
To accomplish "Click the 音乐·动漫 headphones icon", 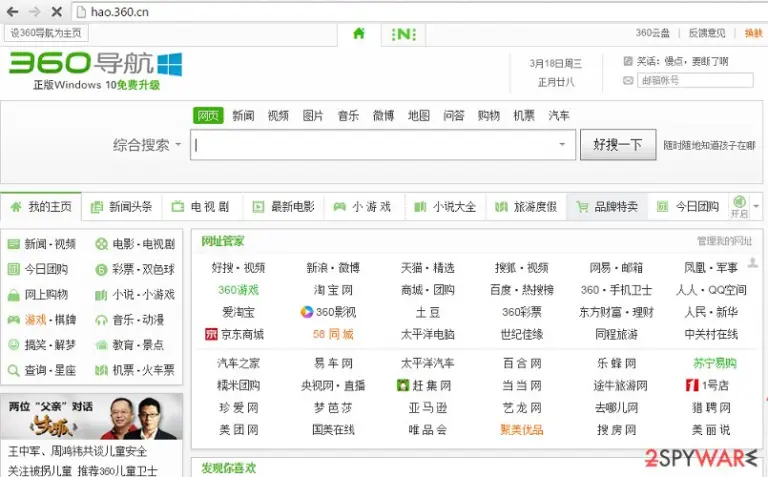I will [x=101, y=320].
